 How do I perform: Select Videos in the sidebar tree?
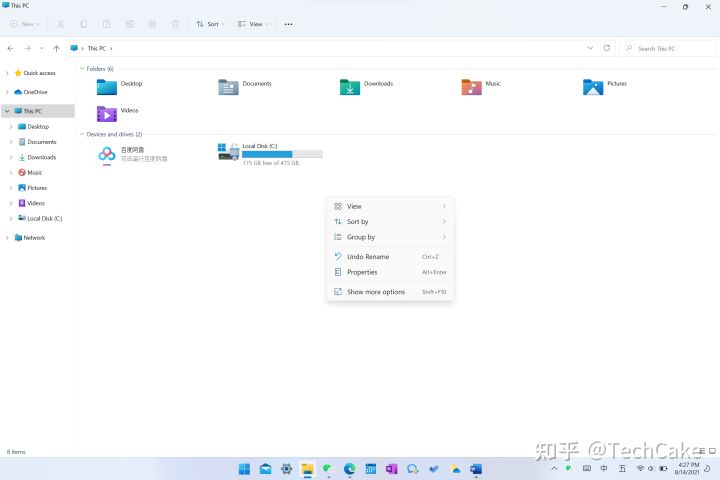pos(36,203)
